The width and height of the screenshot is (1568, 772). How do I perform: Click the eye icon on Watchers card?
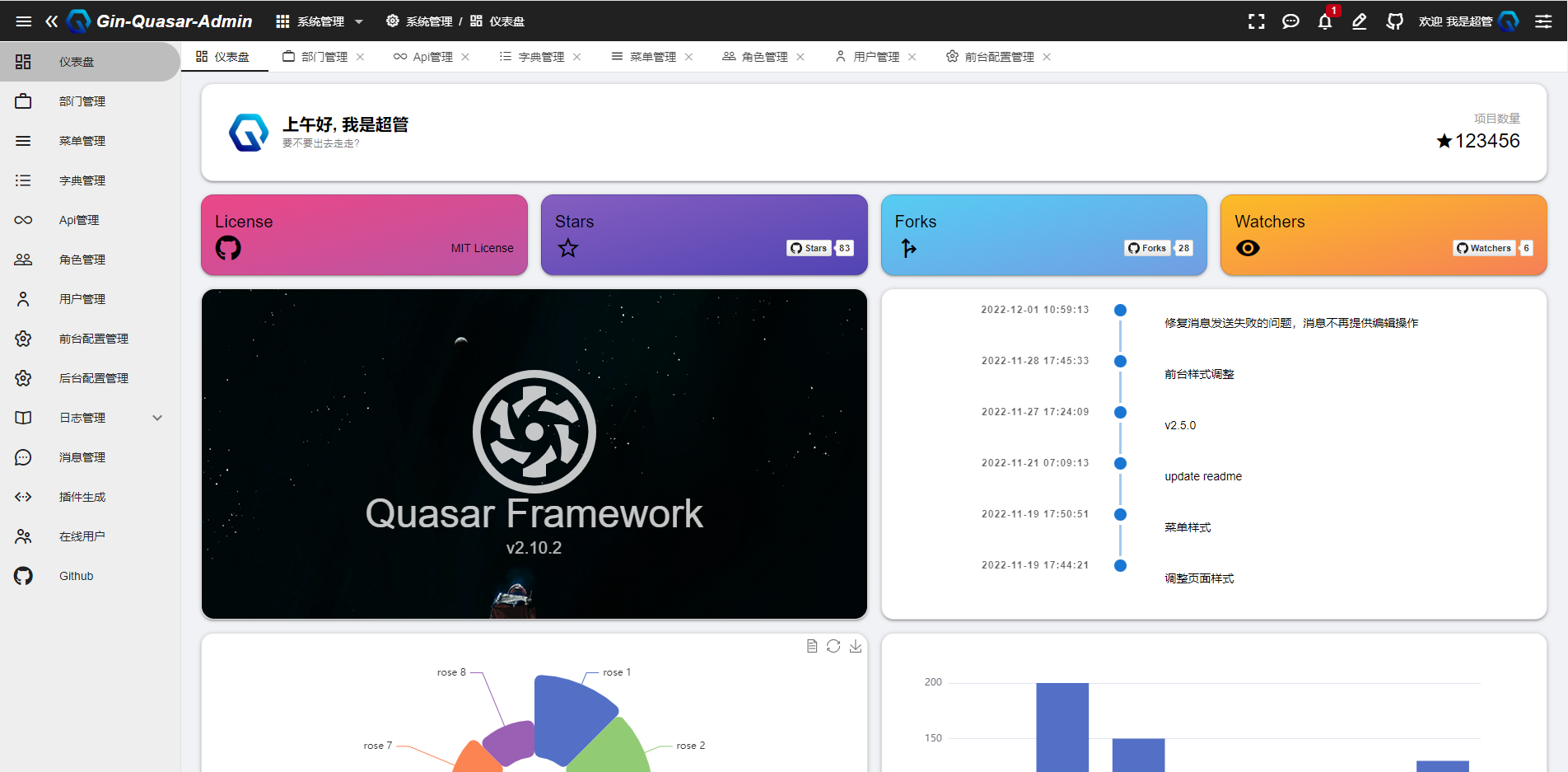1248,248
